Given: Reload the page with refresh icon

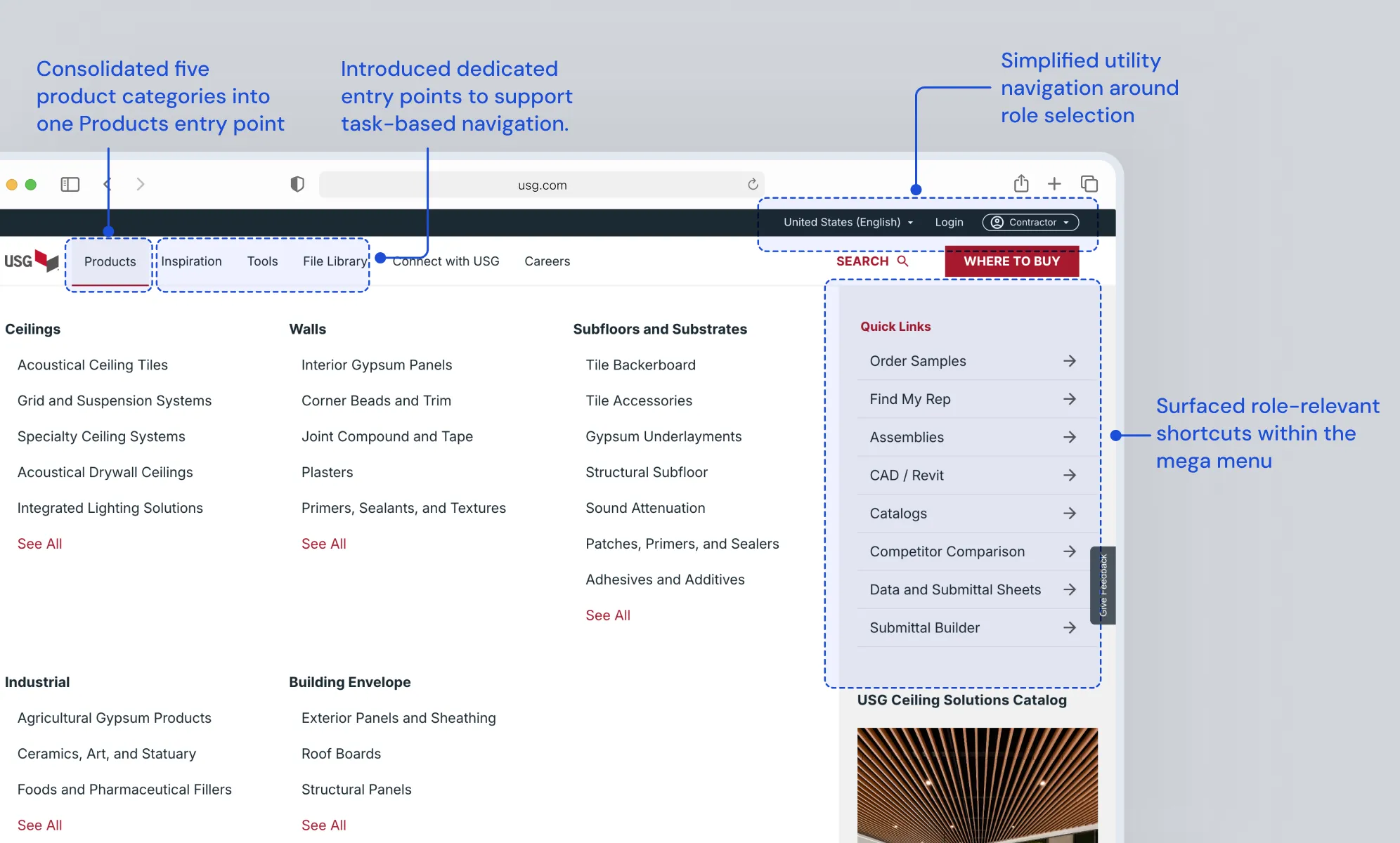Looking at the screenshot, I should [753, 184].
